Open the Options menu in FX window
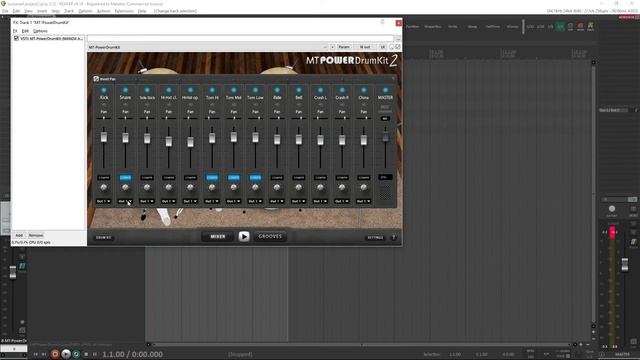 [40, 31]
